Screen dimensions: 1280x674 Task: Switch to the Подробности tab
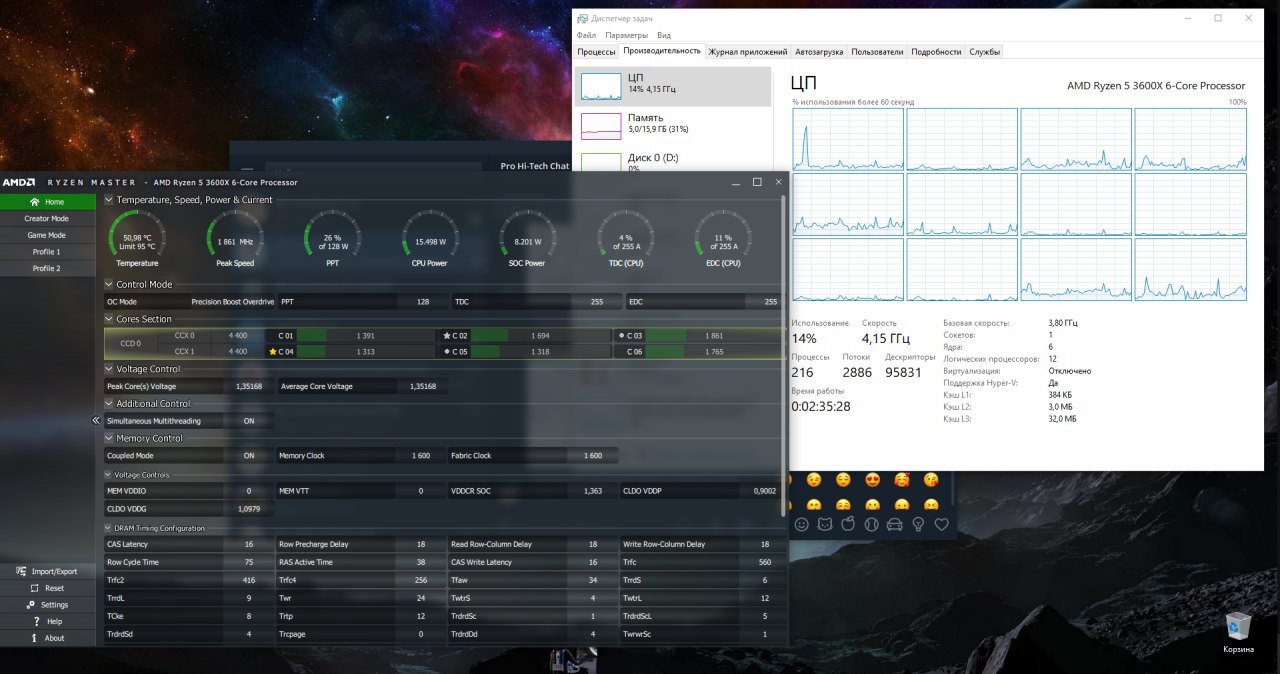pyautogui.click(x=936, y=51)
